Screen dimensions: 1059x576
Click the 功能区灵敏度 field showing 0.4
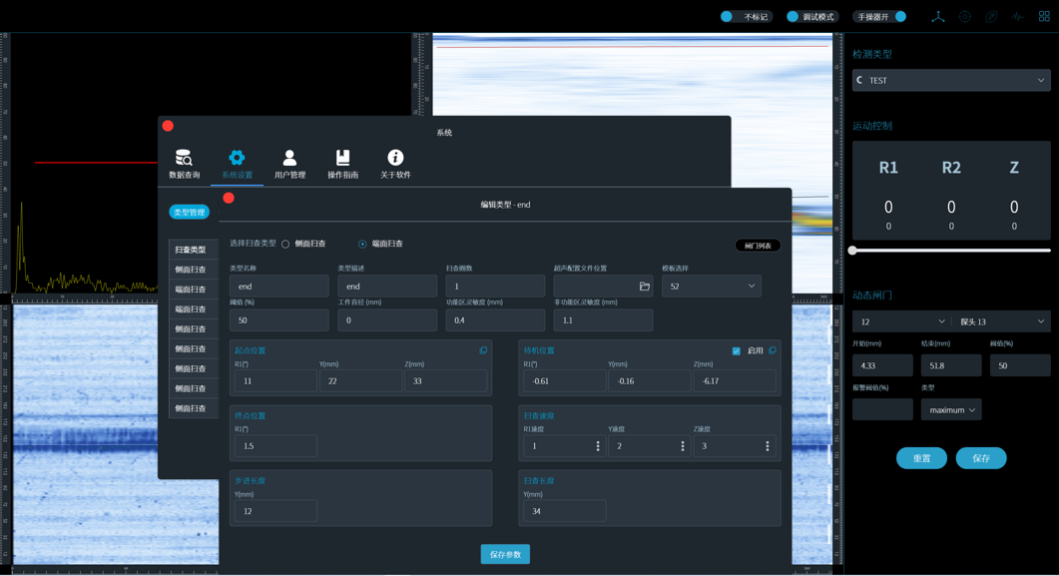point(495,320)
